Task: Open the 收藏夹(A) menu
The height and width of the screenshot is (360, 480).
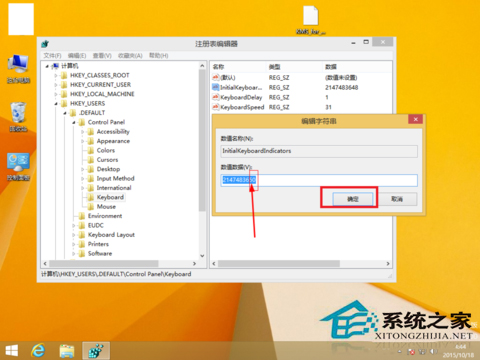Action: point(130,56)
